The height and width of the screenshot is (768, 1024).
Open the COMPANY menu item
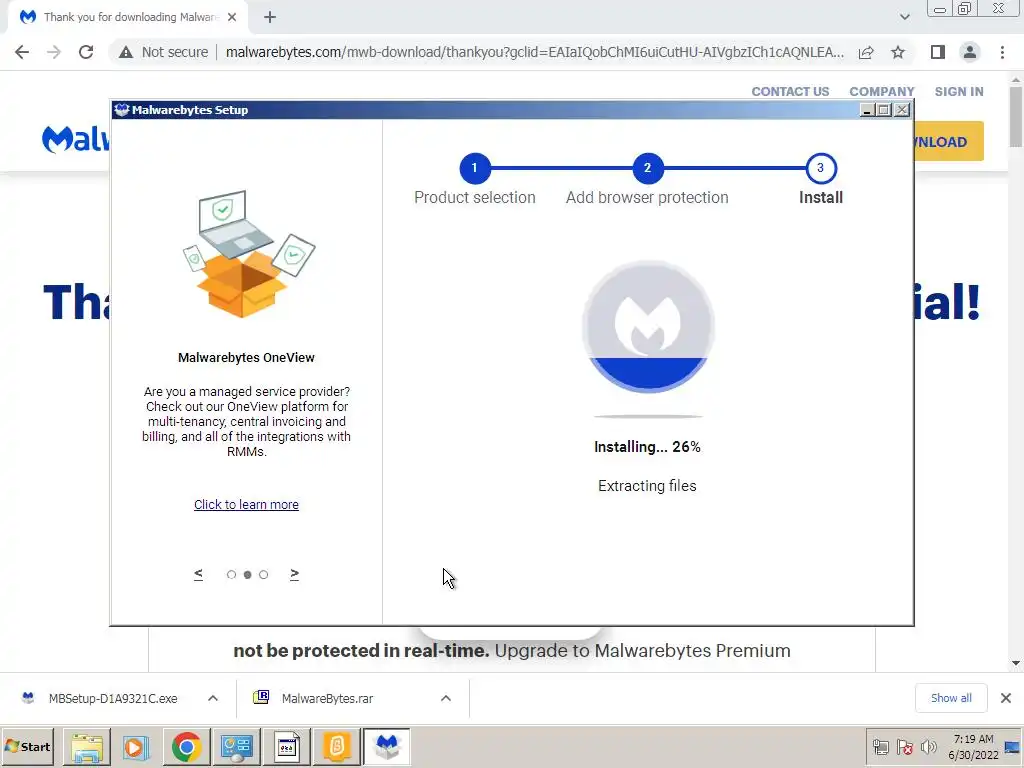[x=882, y=92]
